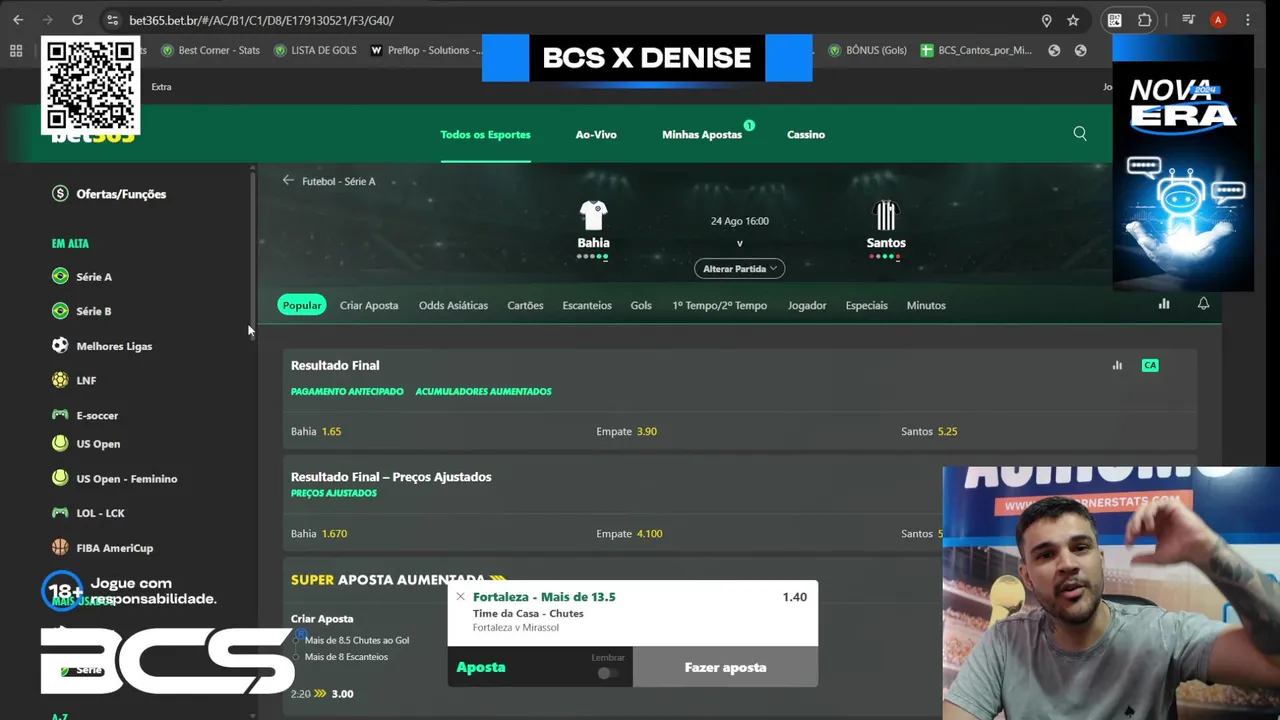Switch to the 1º Tempo/2º Tempo tab
This screenshot has height=720, width=1280.
coord(719,305)
